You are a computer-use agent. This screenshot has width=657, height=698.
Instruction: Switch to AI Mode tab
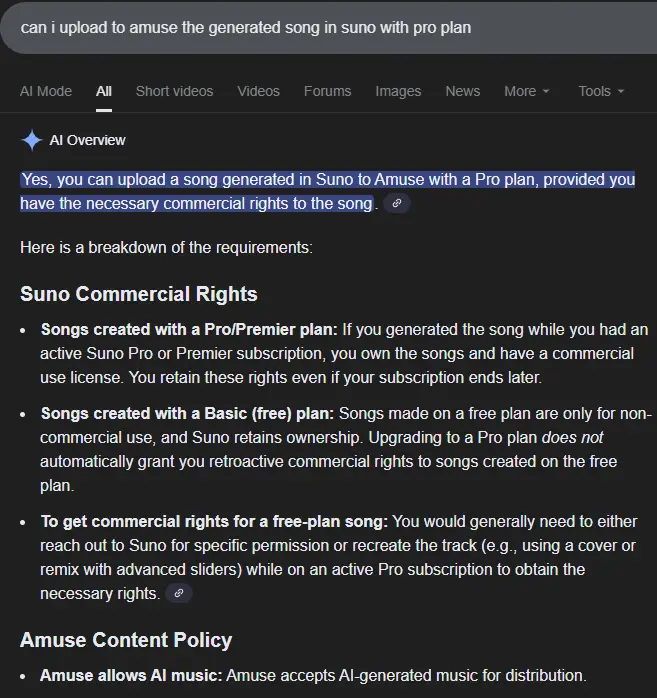(46, 91)
